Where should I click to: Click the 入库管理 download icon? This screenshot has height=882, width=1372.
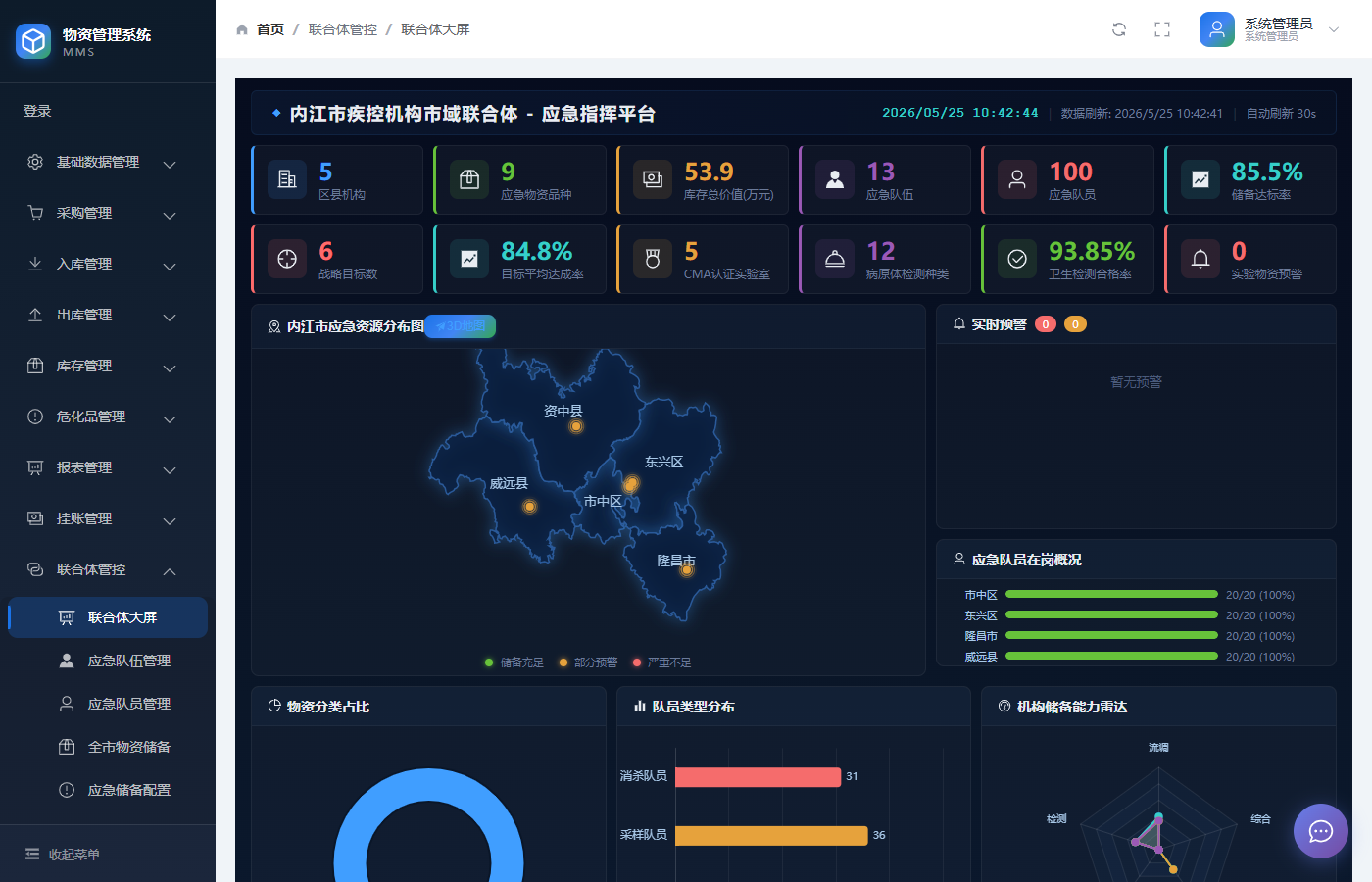(35, 264)
